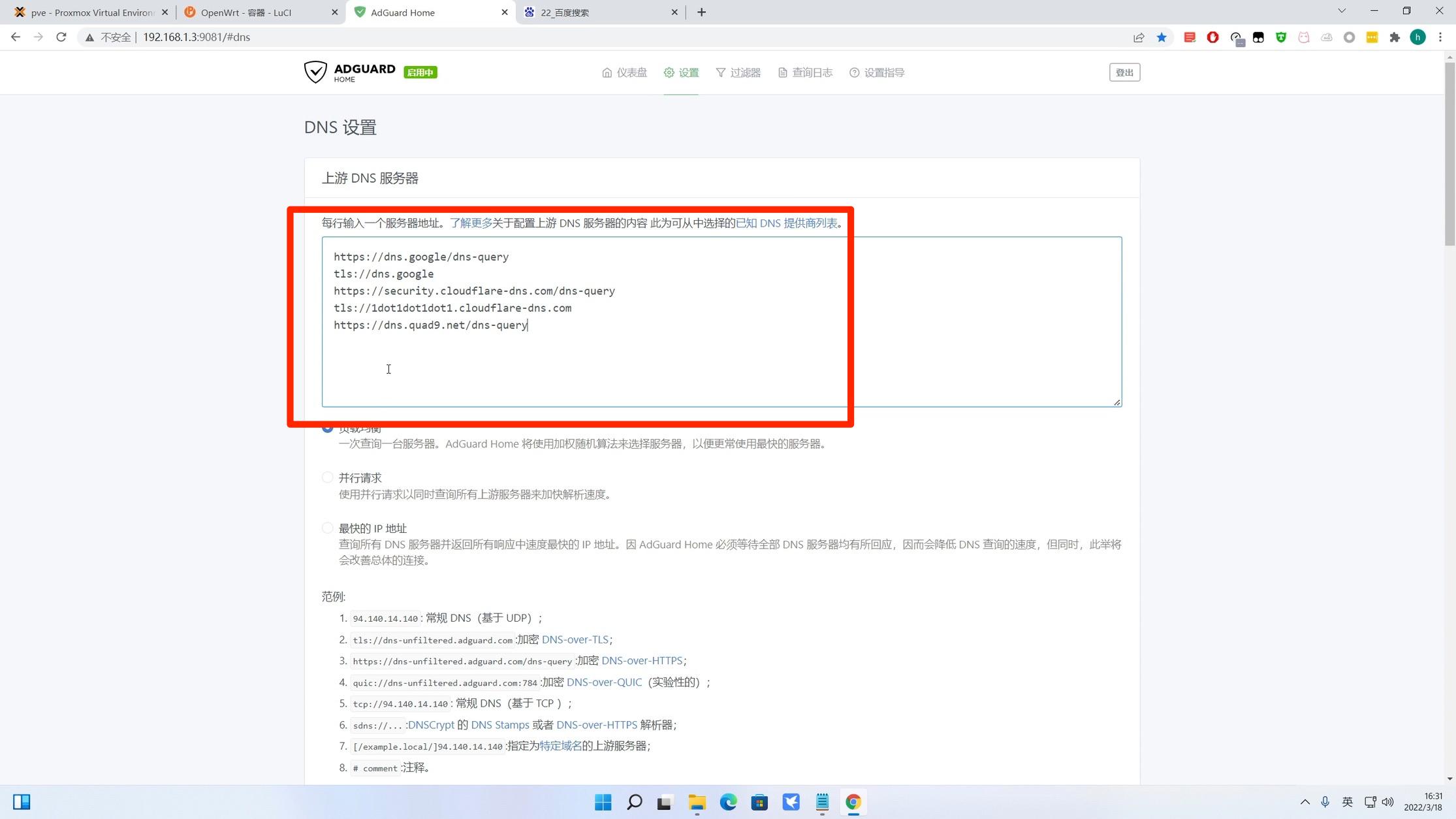1456x819 pixels.
Task: Select the 最快的 IP 地址 option
Action: [327, 528]
